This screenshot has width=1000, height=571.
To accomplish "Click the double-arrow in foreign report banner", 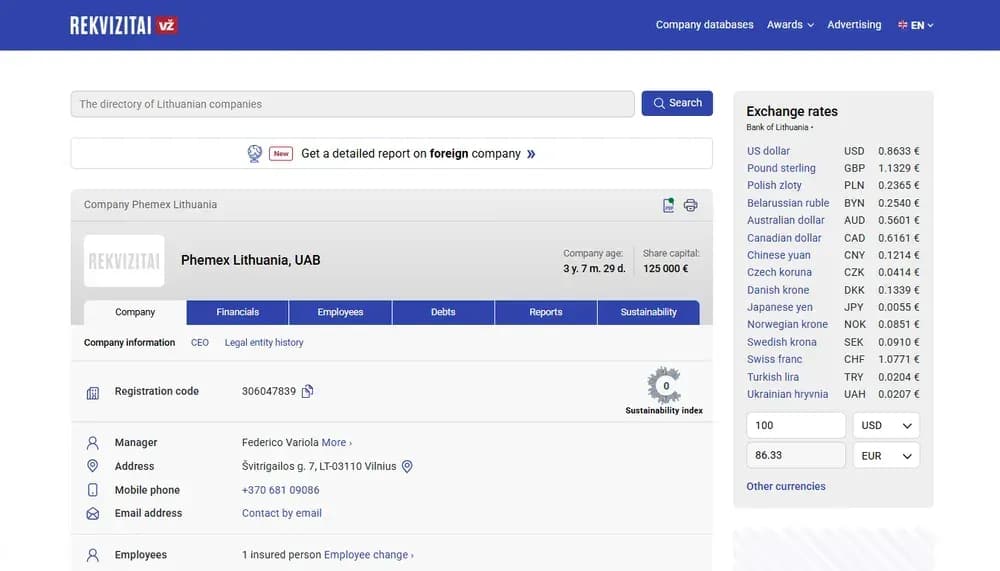I will 531,154.
